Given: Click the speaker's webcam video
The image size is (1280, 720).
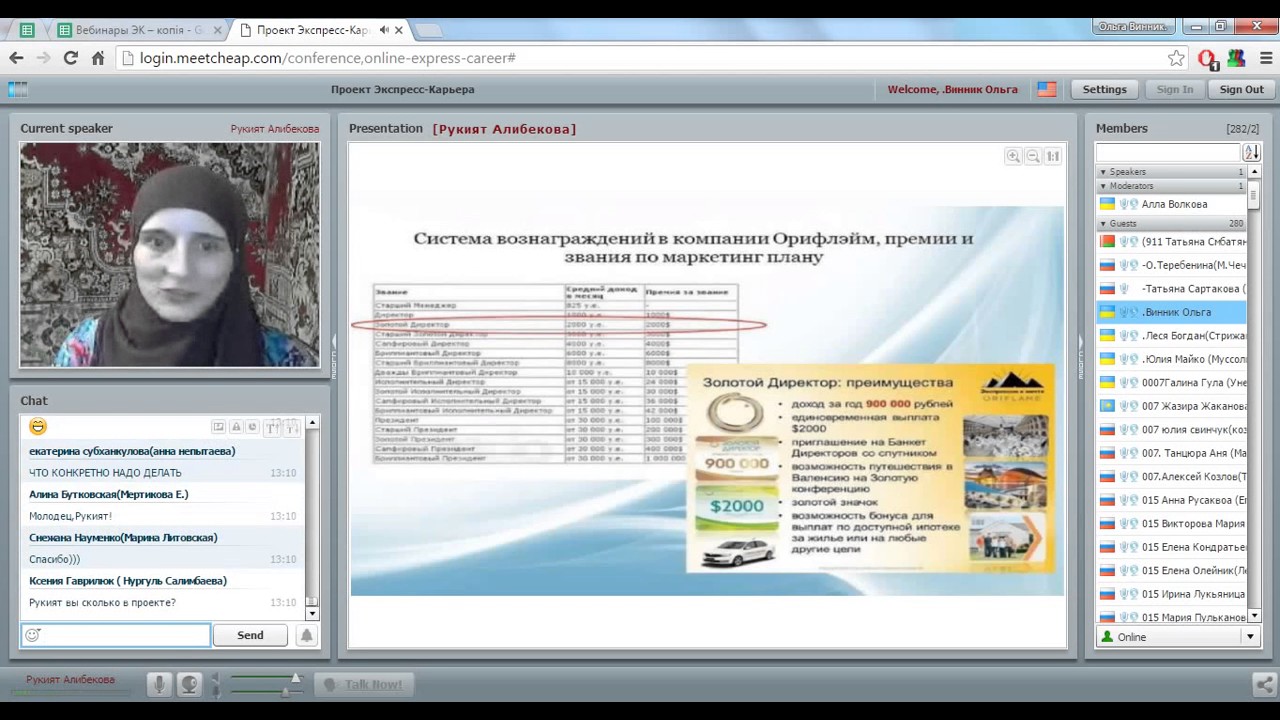Looking at the screenshot, I should click(170, 255).
